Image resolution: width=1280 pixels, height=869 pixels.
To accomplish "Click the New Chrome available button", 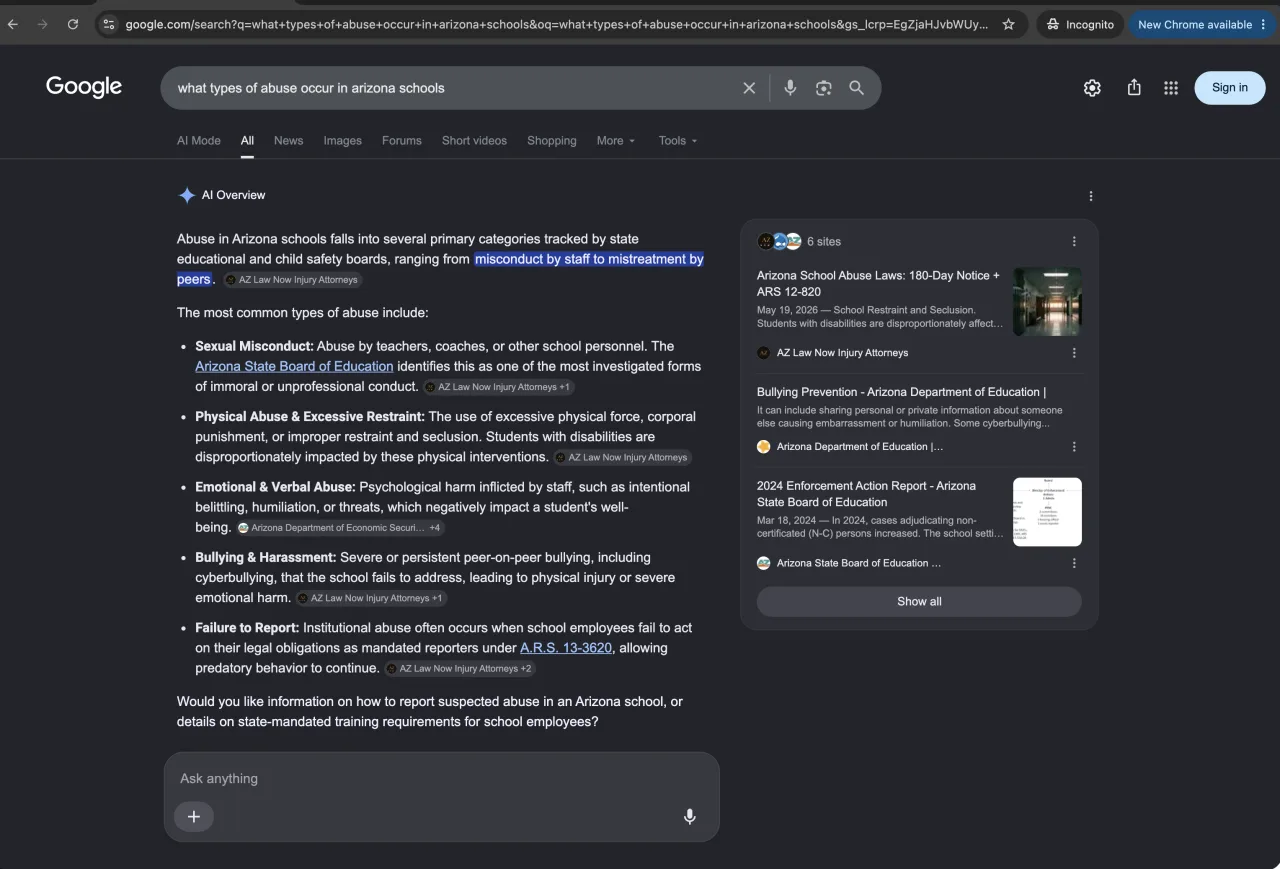I will coord(1203,24).
